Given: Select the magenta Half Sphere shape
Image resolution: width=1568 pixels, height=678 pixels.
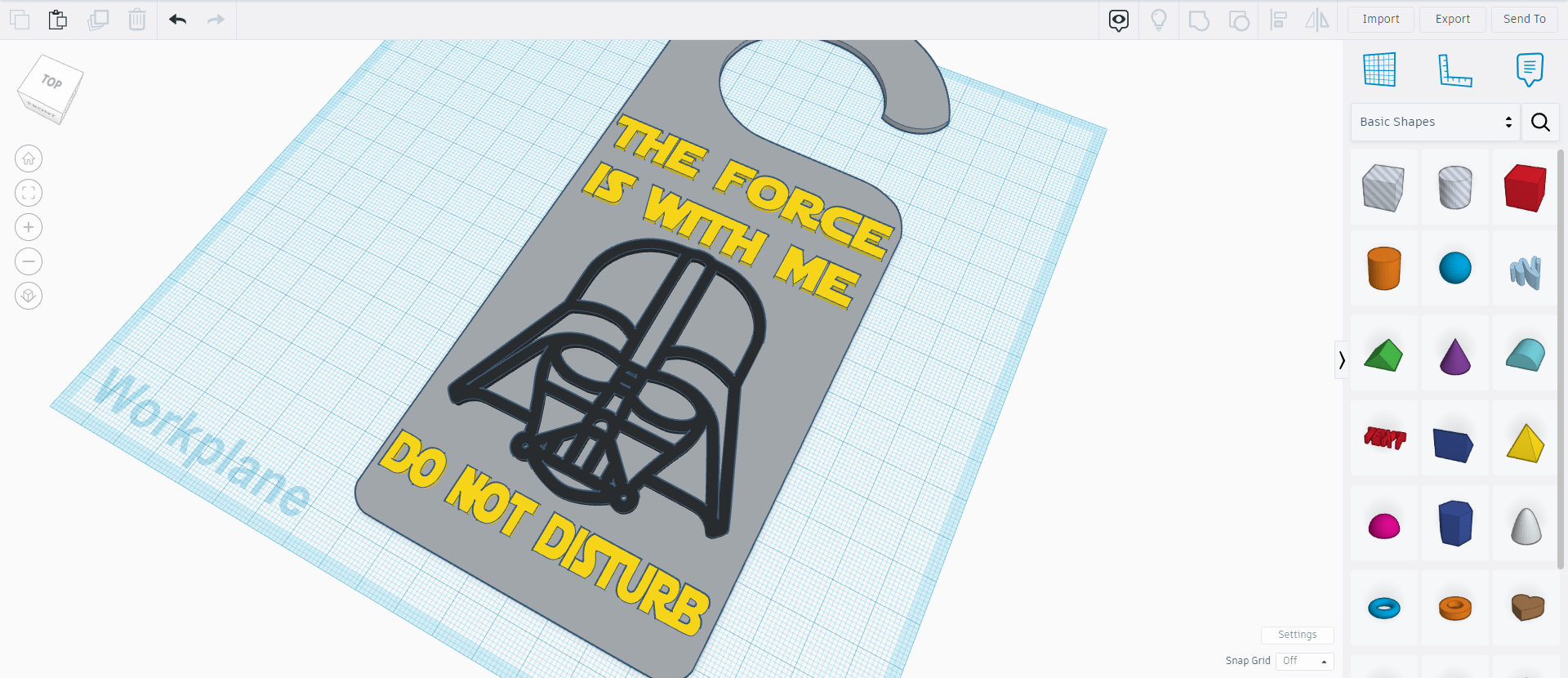Looking at the screenshot, I should tap(1383, 526).
